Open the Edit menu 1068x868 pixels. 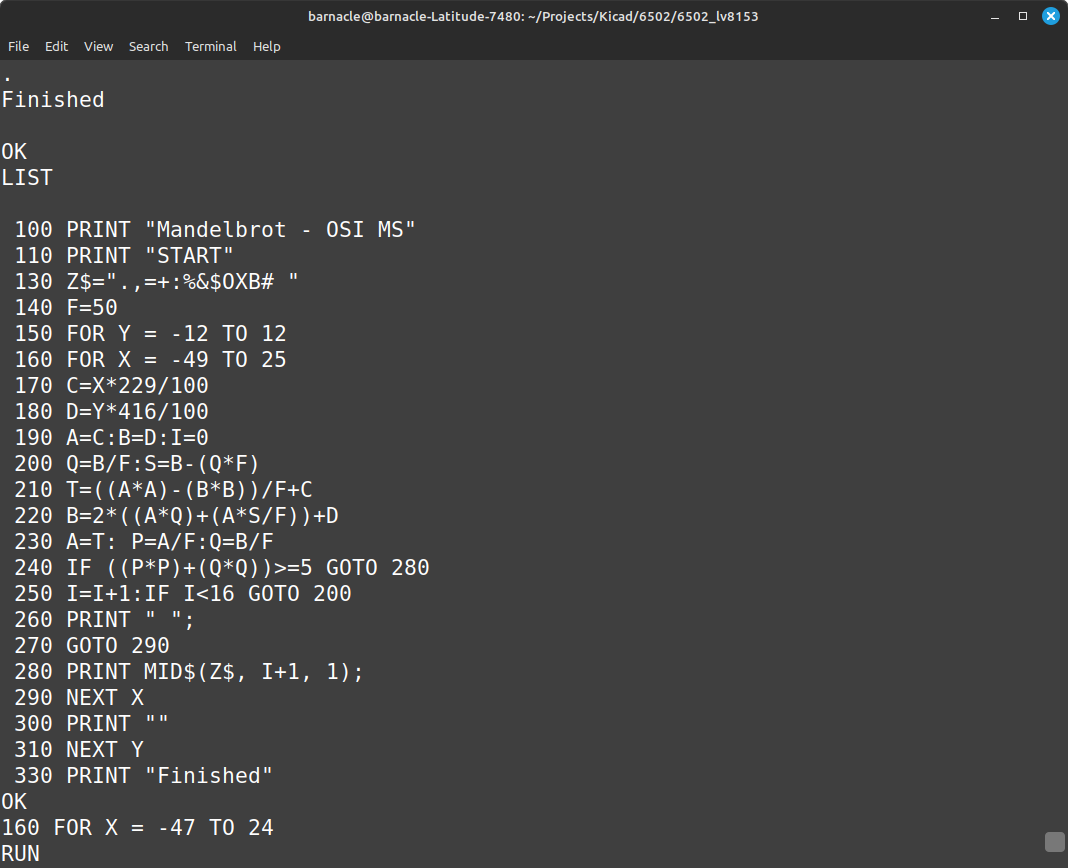pyautogui.click(x=56, y=47)
